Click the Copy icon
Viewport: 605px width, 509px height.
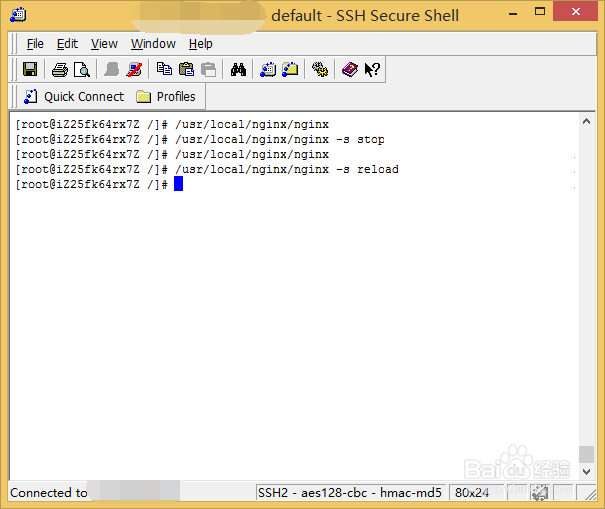(x=164, y=69)
